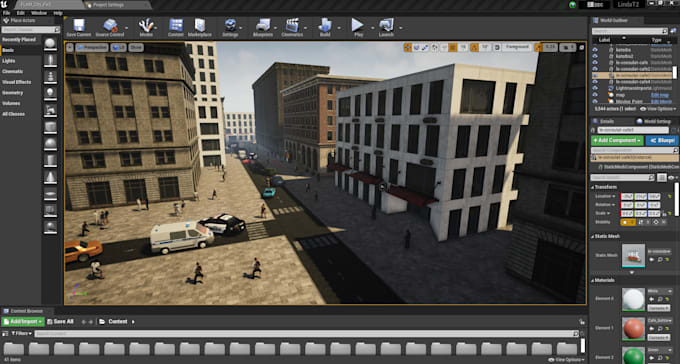Click the Blueprints toolbar icon
This screenshot has width=680, height=364.
click(263, 28)
